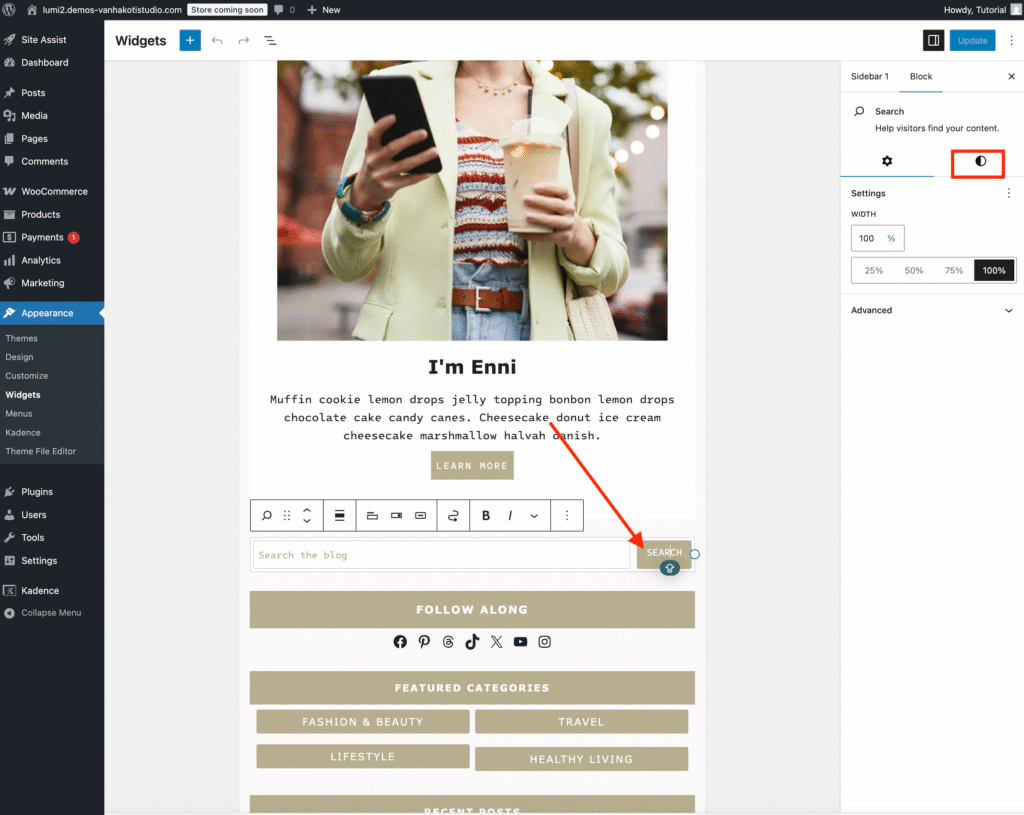
Task: Open more rich text controls dropdown
Action: click(x=534, y=516)
